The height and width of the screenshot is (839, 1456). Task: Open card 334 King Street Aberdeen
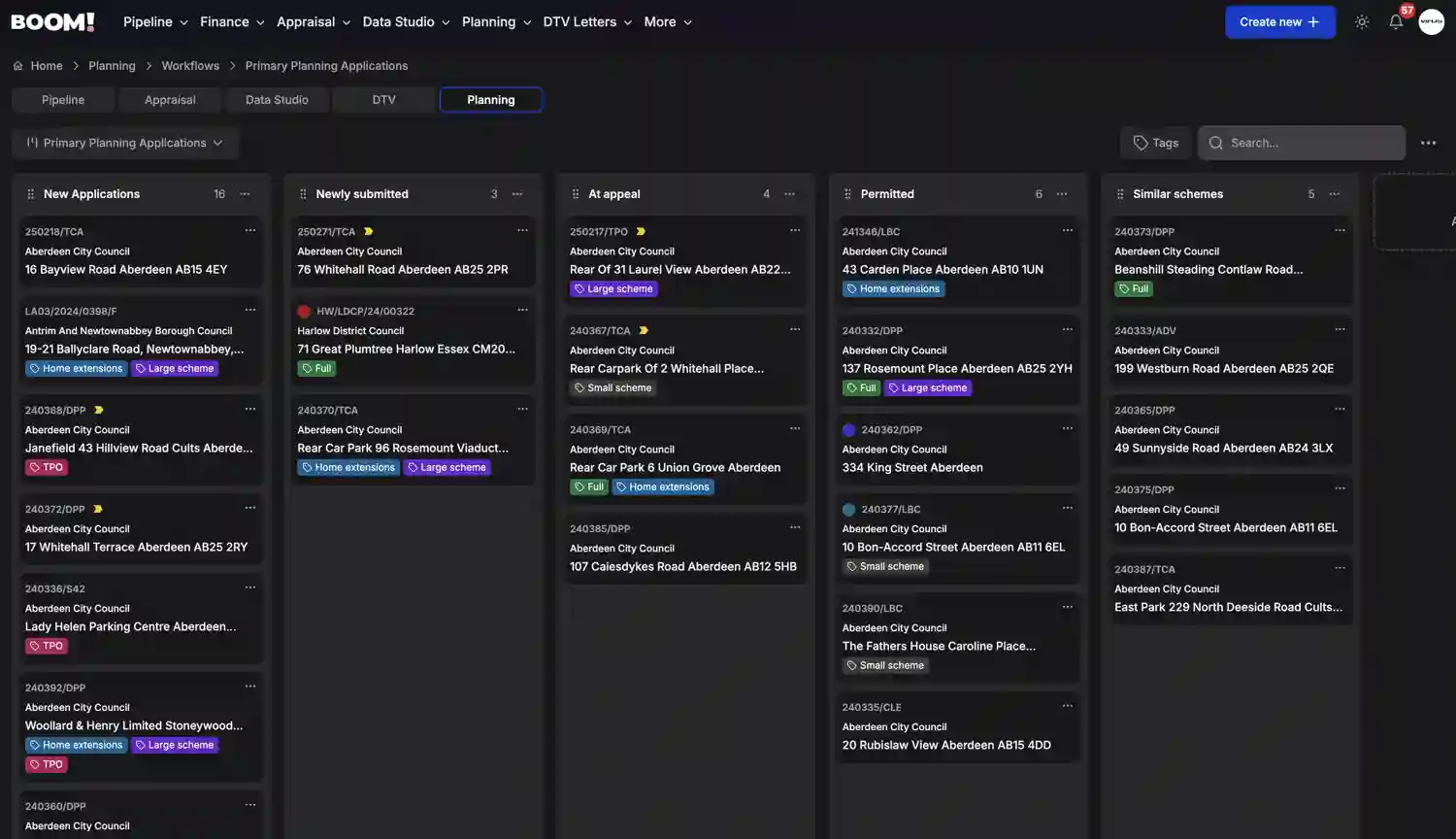click(957, 450)
